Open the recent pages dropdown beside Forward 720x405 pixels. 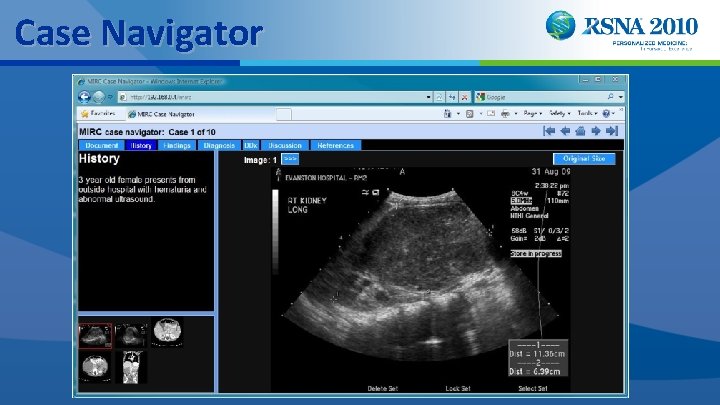pos(110,97)
